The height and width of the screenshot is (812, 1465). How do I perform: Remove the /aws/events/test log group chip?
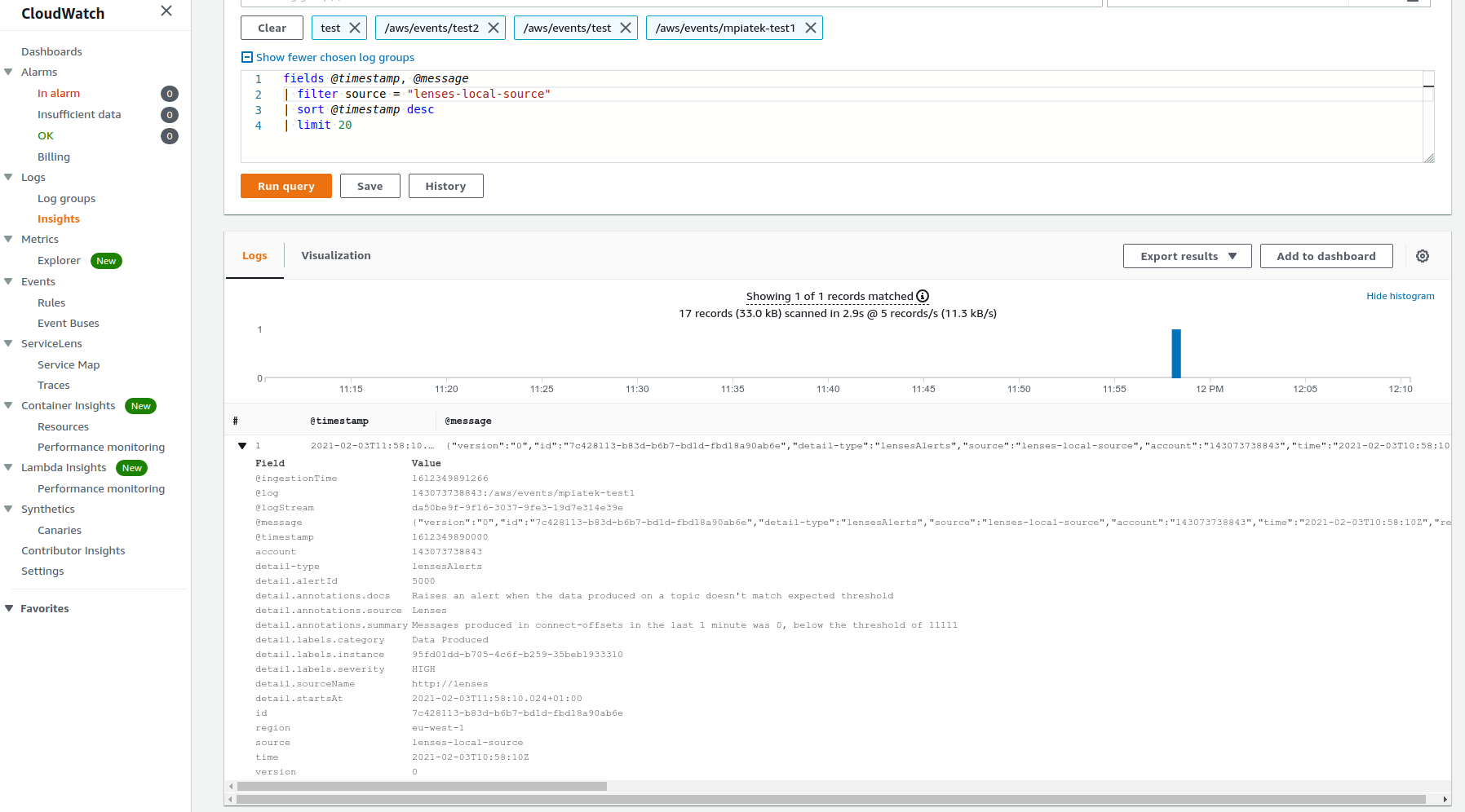(626, 28)
